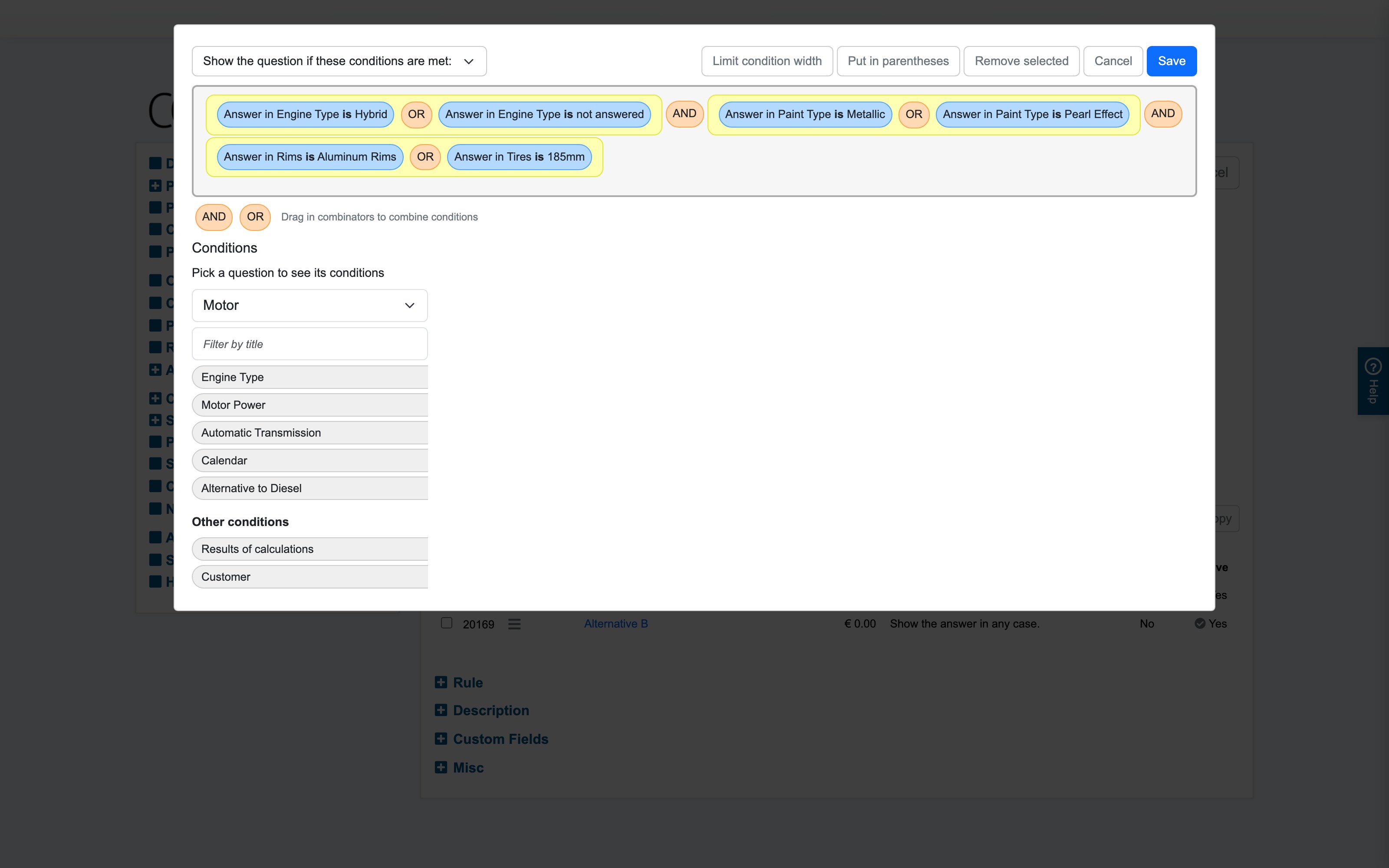
Task: Expand the Misc section
Action: 441,768
